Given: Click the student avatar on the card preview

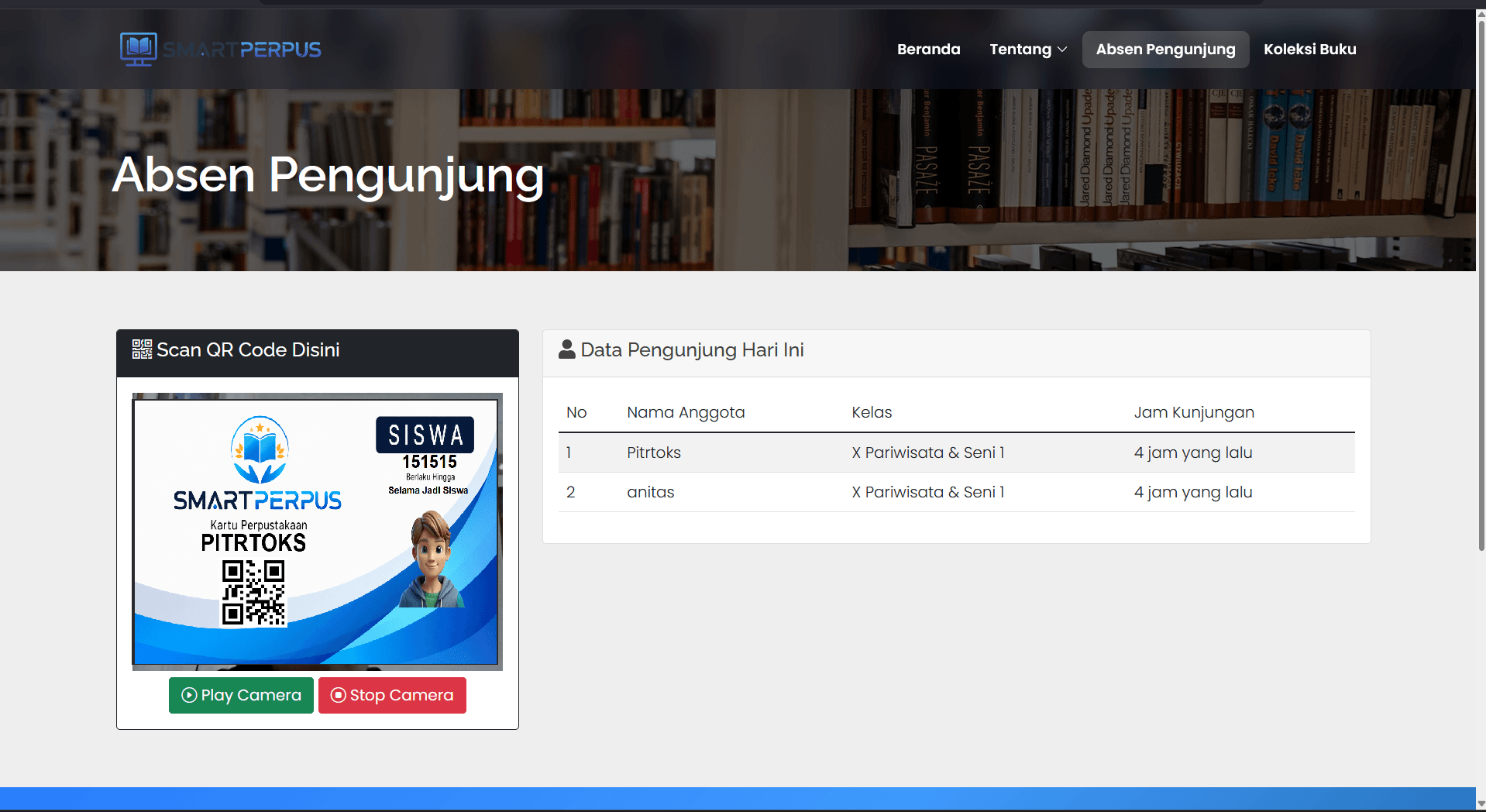Looking at the screenshot, I should click(432, 559).
